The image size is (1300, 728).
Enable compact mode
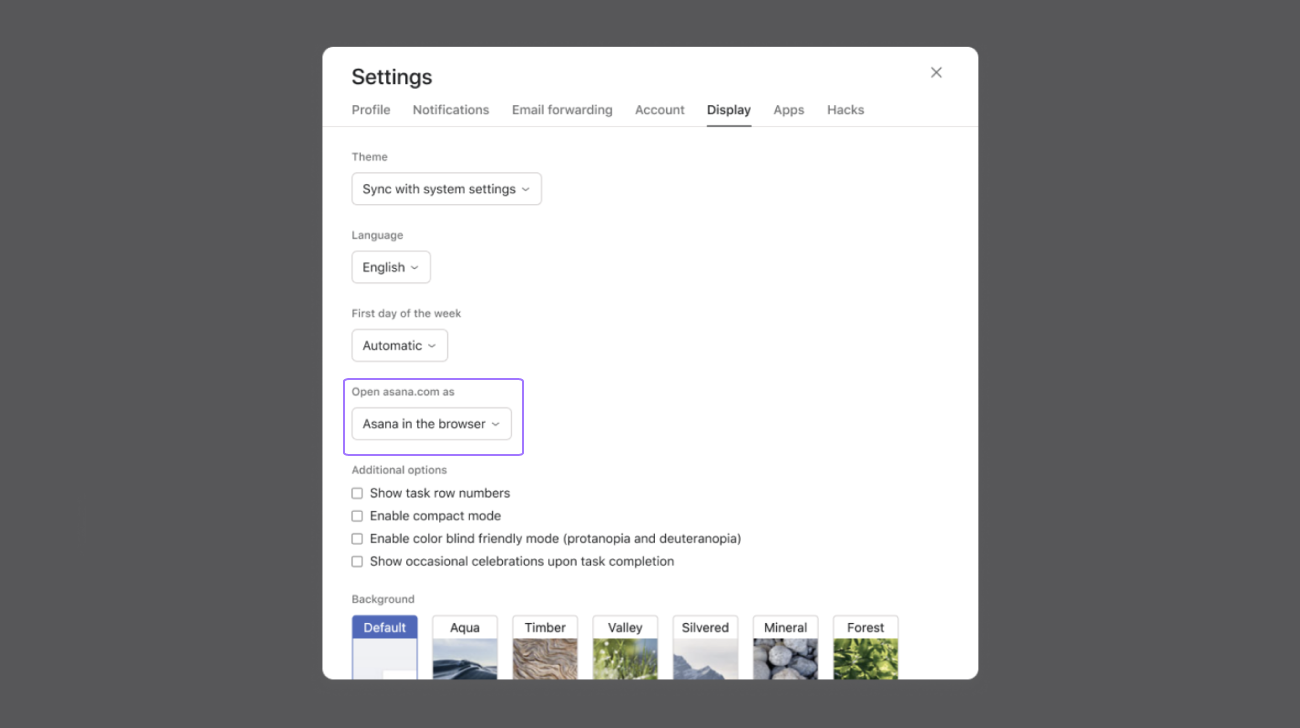pyautogui.click(x=357, y=515)
